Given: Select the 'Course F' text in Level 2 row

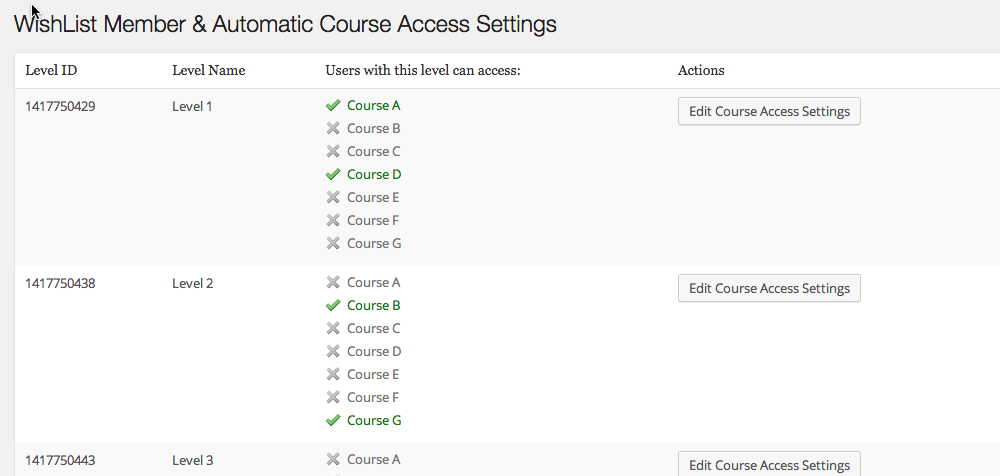Looking at the screenshot, I should [373, 397].
